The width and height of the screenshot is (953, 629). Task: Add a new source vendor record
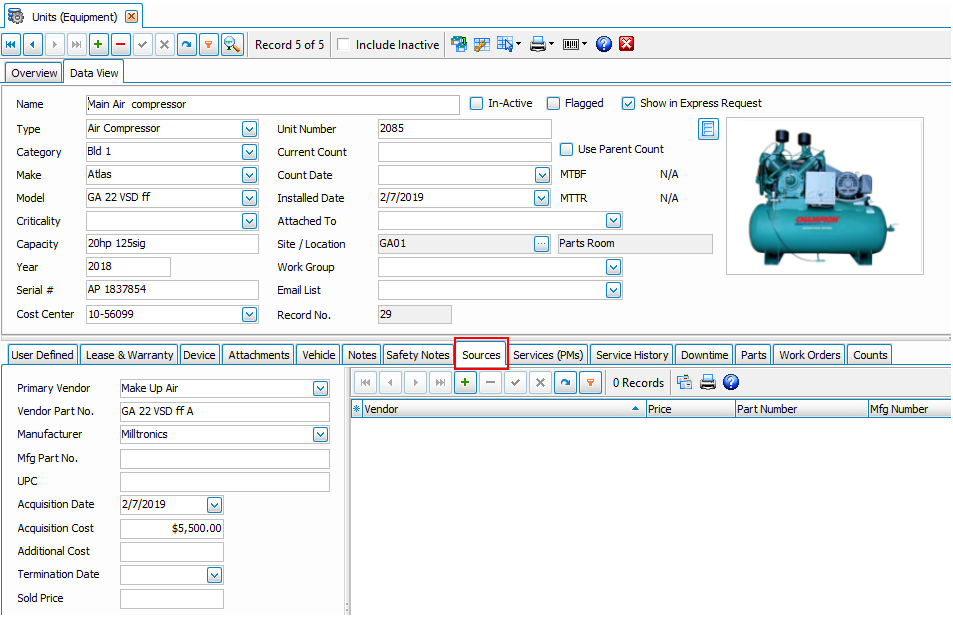pos(465,382)
